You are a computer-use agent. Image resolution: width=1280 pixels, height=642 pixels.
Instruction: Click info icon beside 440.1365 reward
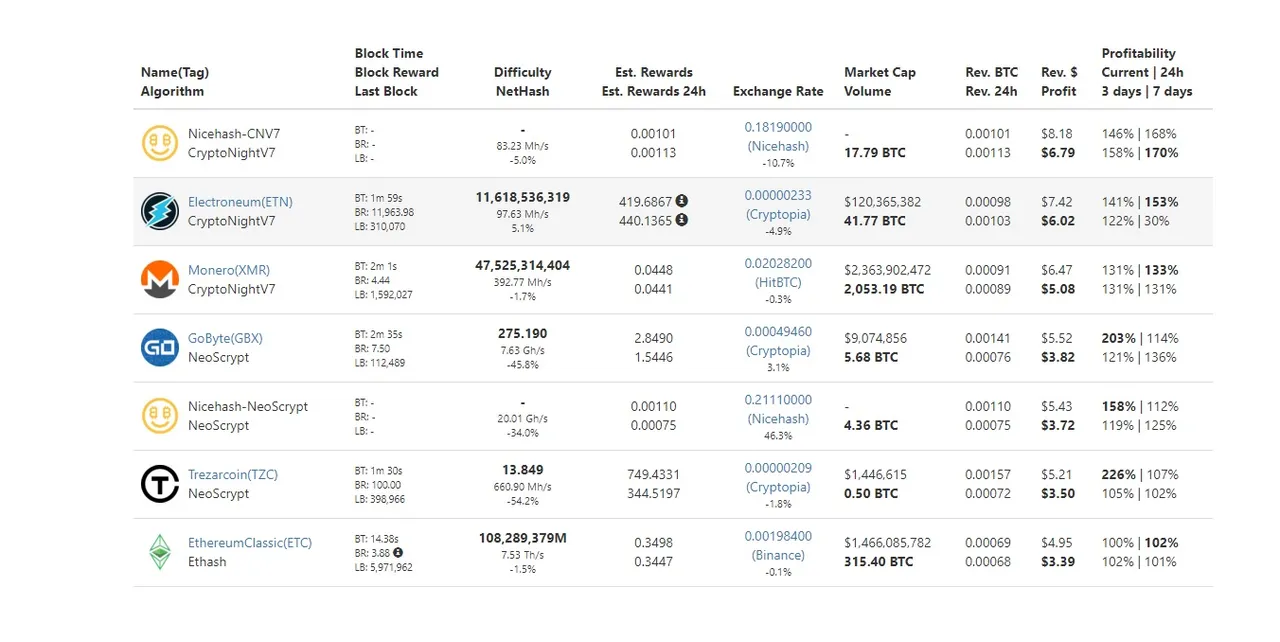682,220
